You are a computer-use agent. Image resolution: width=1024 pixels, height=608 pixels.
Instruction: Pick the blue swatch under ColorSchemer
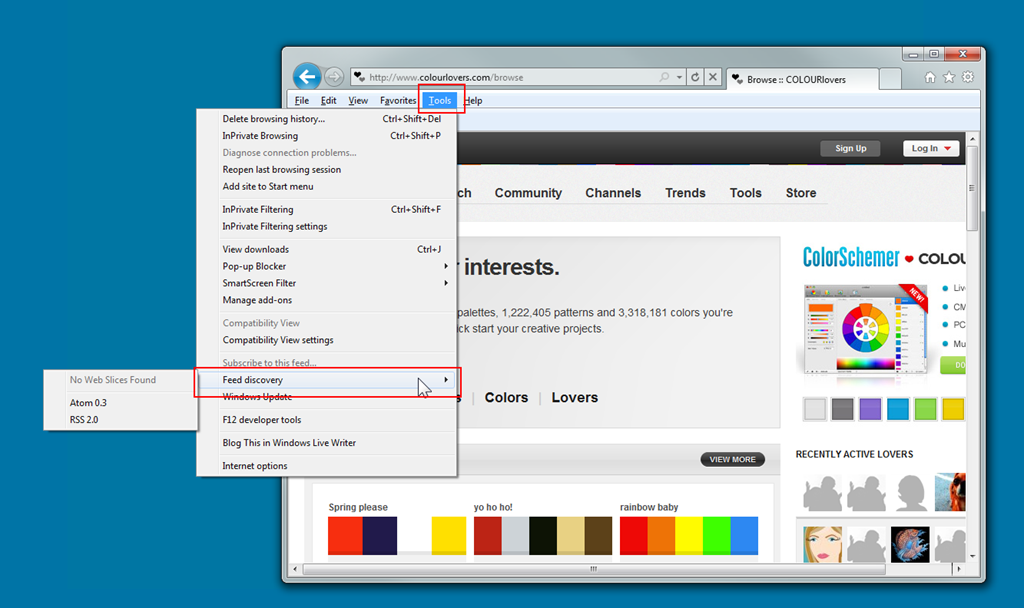898,409
